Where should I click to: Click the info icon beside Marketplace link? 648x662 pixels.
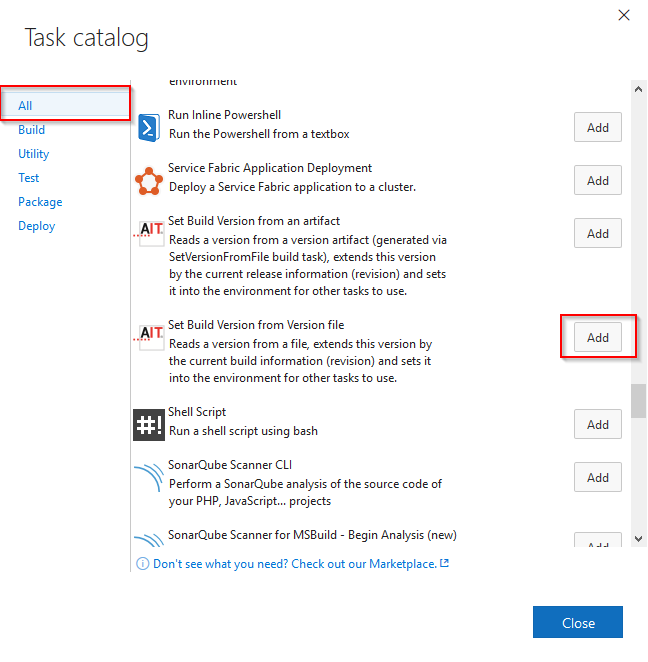coord(143,564)
